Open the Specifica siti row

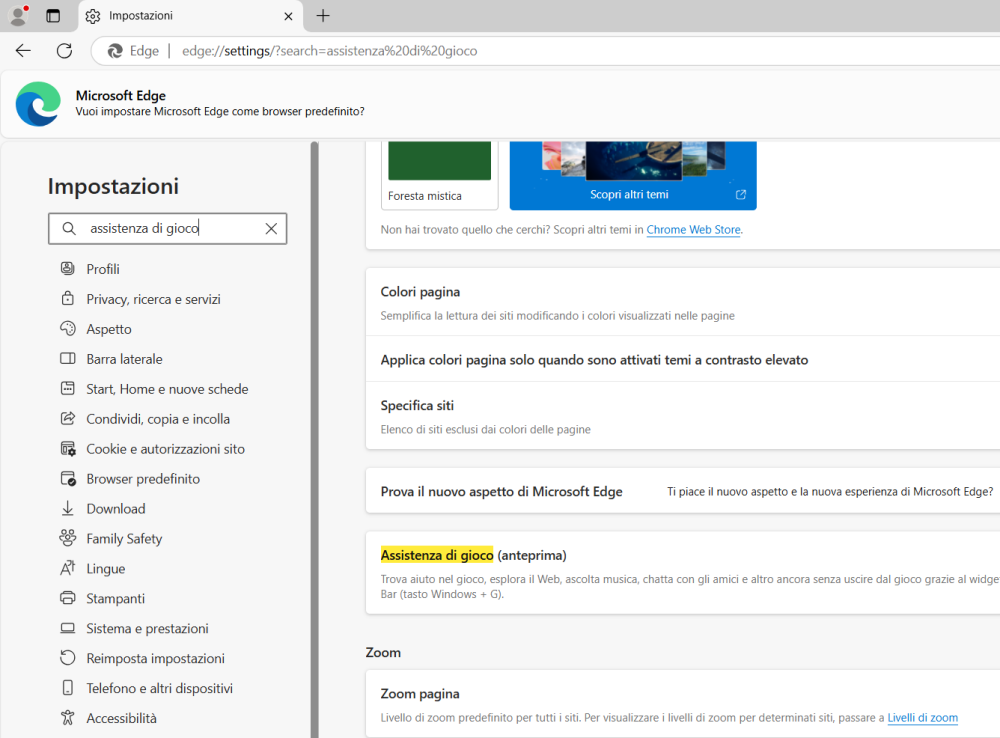coord(682,416)
